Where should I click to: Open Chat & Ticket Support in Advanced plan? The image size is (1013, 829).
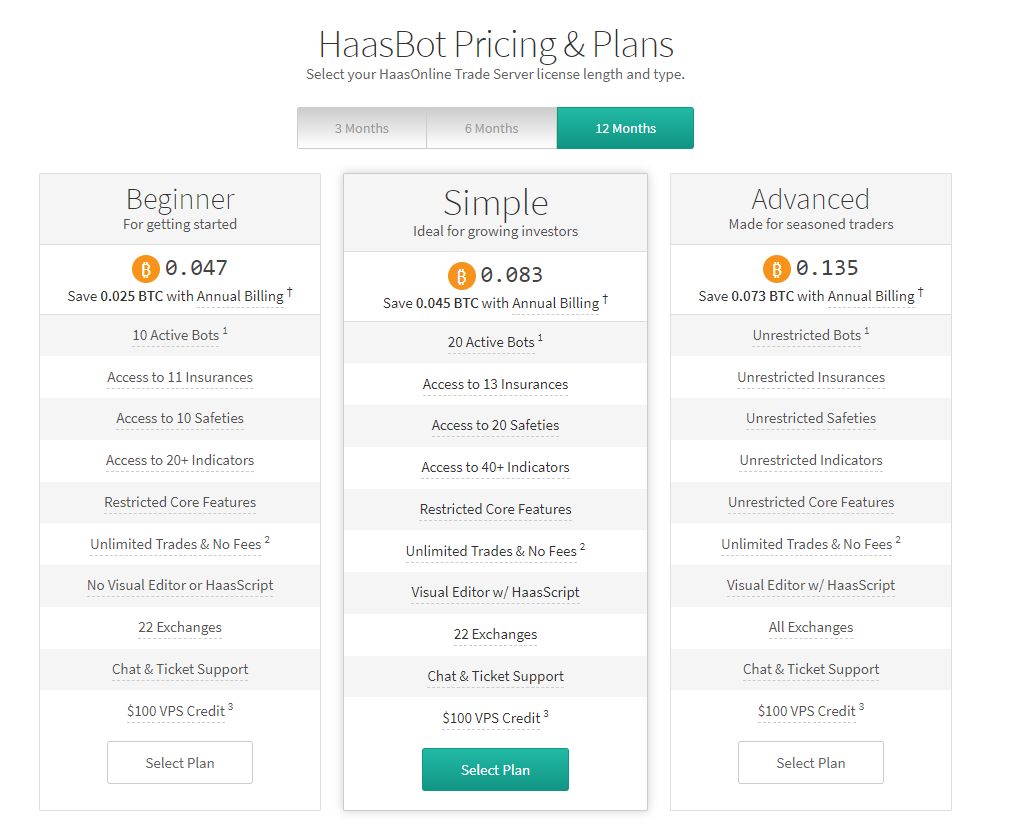811,669
